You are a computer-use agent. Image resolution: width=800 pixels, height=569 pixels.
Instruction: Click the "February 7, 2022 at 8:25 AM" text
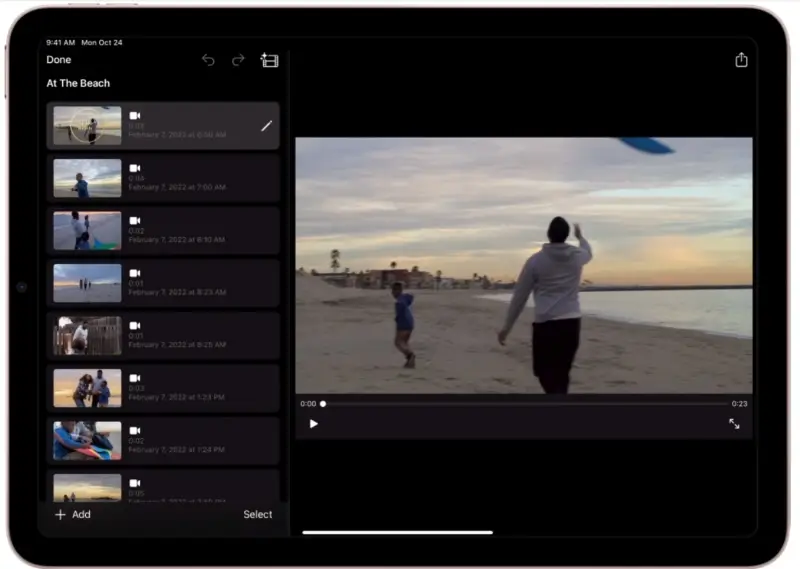click(x=177, y=345)
